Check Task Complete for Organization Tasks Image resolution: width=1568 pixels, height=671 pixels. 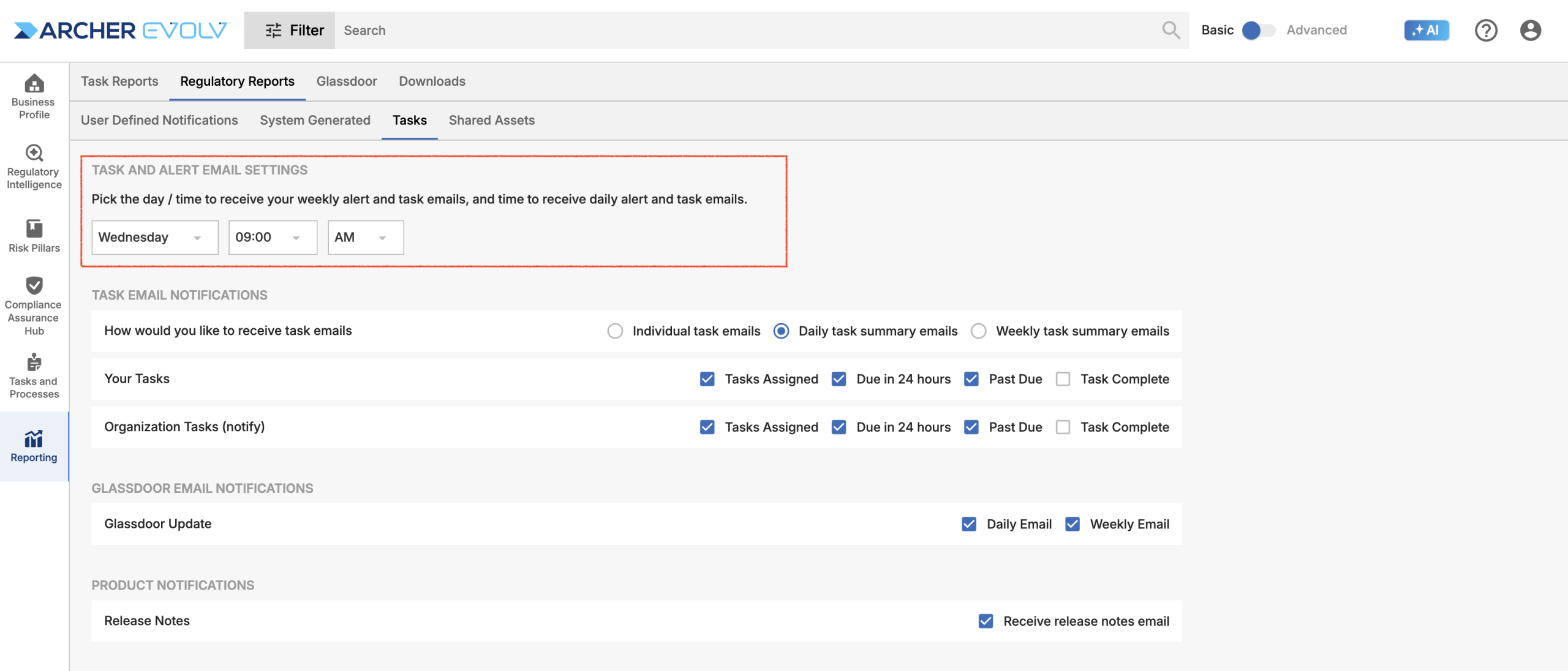(x=1063, y=427)
